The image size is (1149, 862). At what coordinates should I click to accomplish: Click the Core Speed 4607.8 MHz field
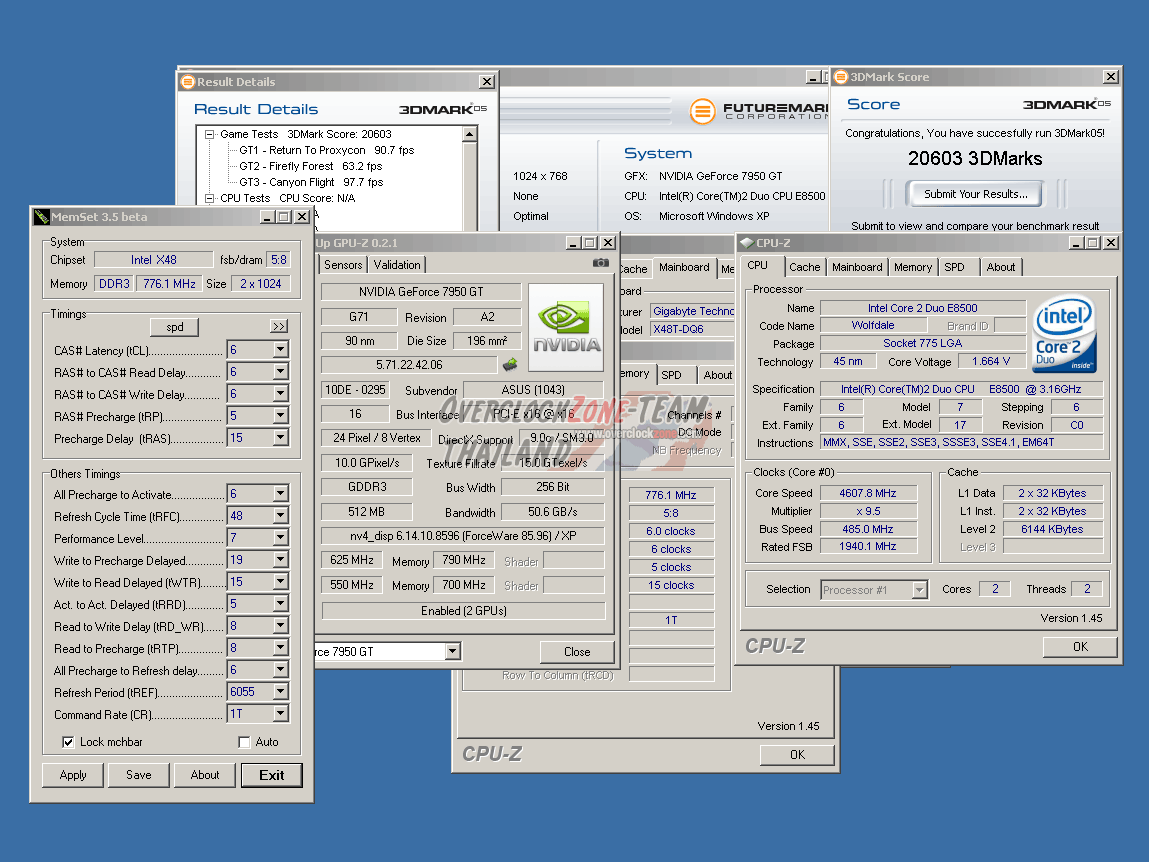click(x=868, y=493)
